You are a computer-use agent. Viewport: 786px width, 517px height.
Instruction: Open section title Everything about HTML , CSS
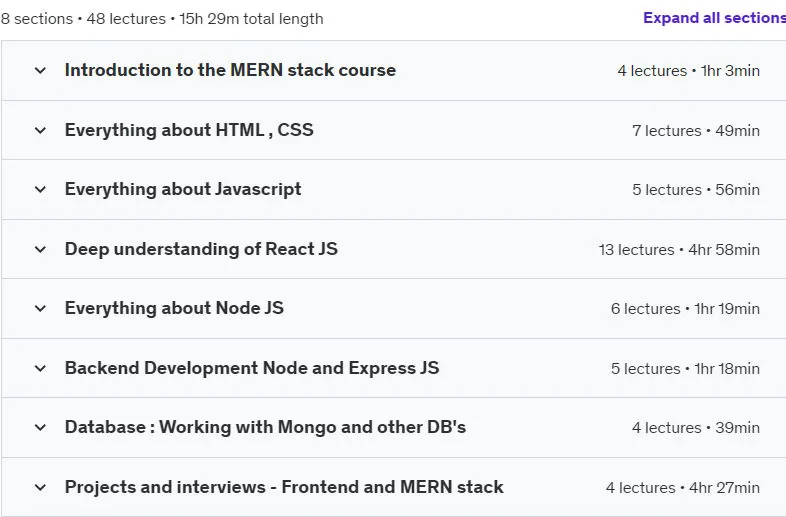point(189,130)
